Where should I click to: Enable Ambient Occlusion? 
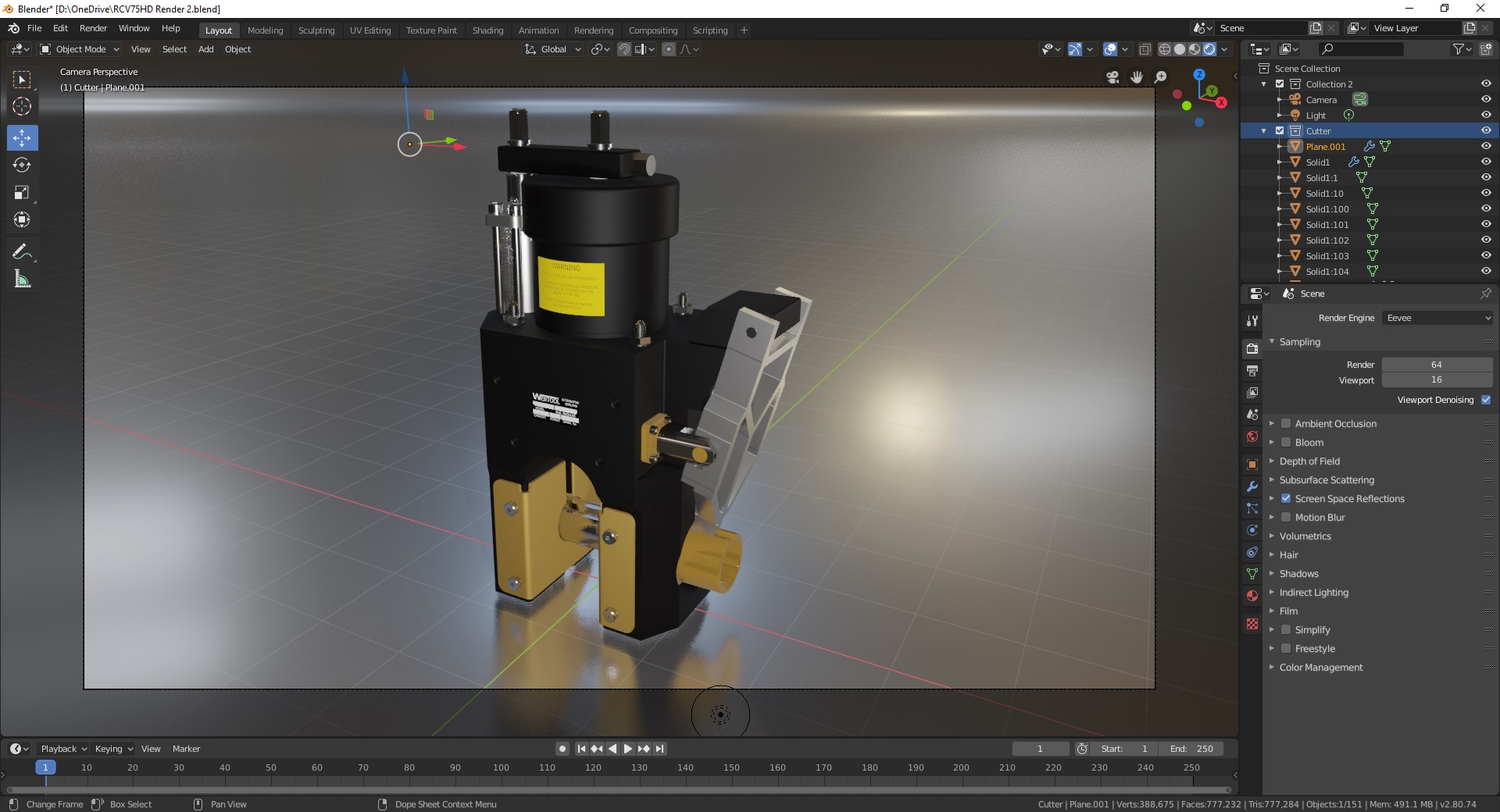click(1286, 423)
